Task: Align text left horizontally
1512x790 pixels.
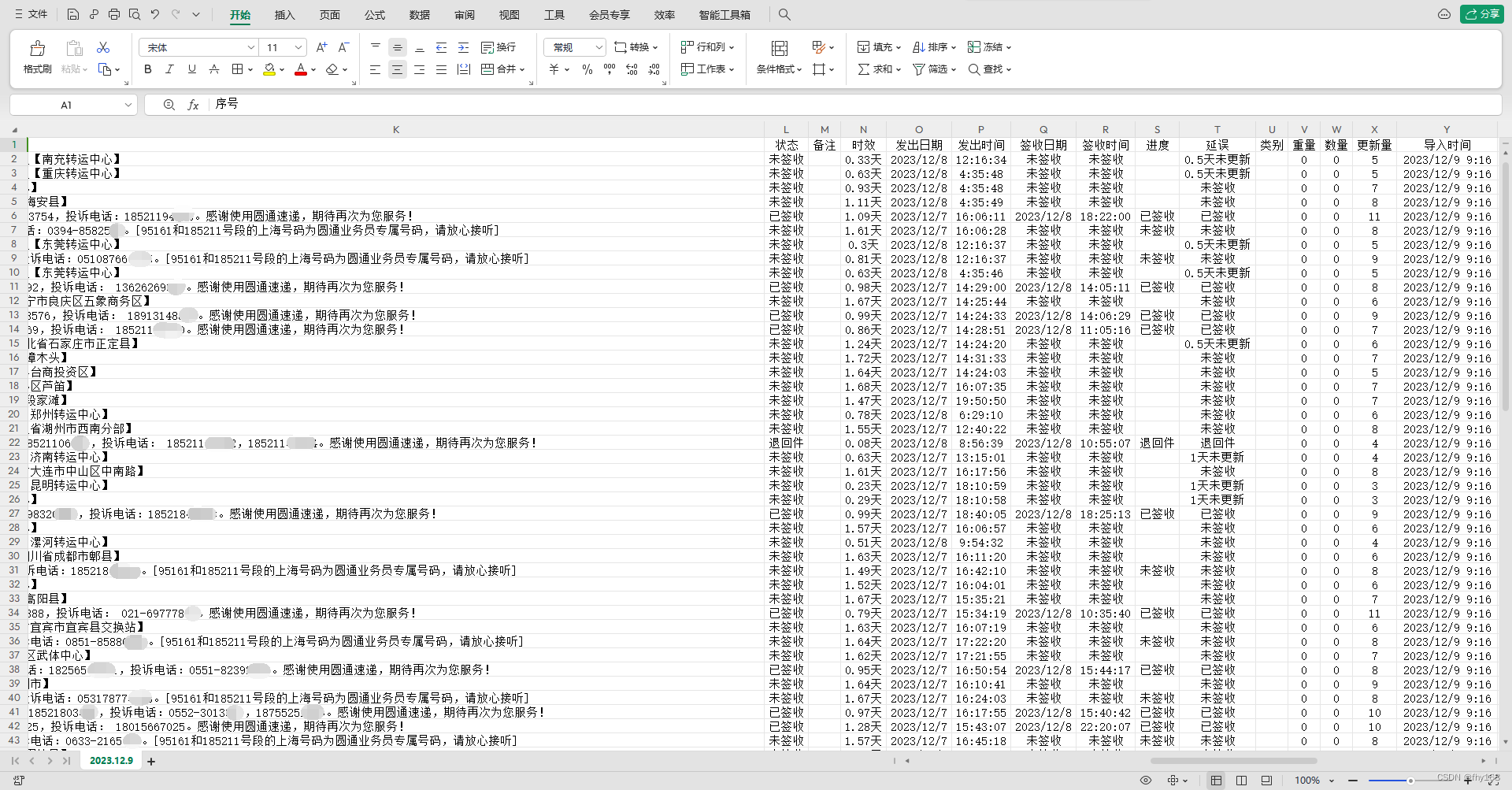Action: click(x=376, y=69)
